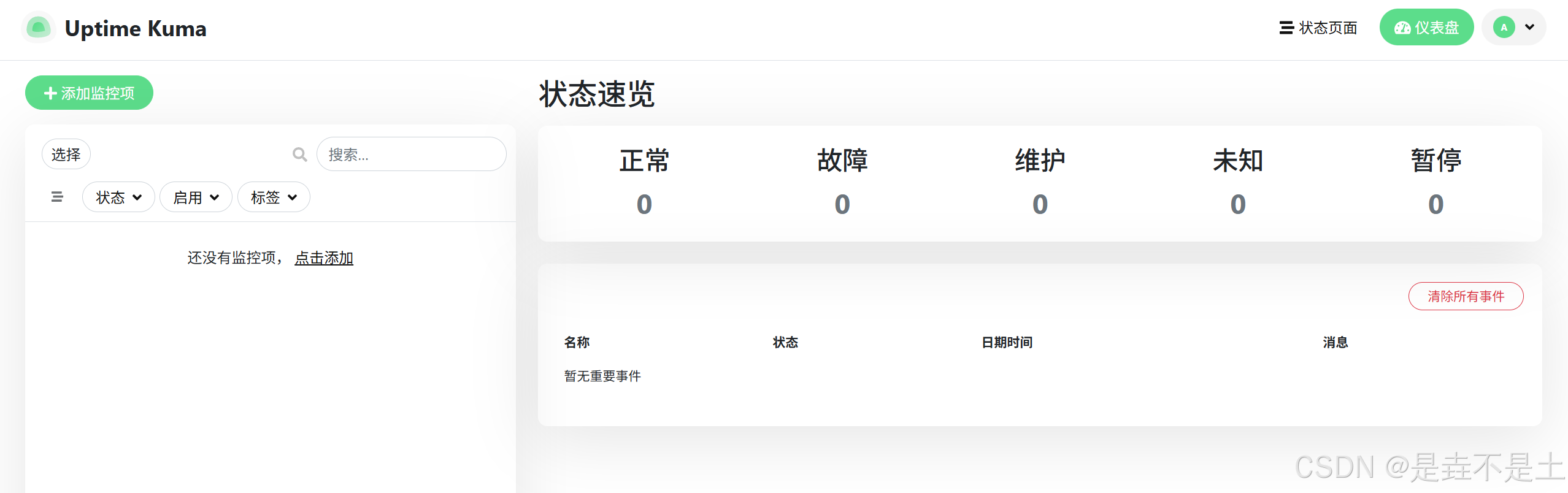
Task: Click the 维护 maintenance heading
Action: point(1040,161)
